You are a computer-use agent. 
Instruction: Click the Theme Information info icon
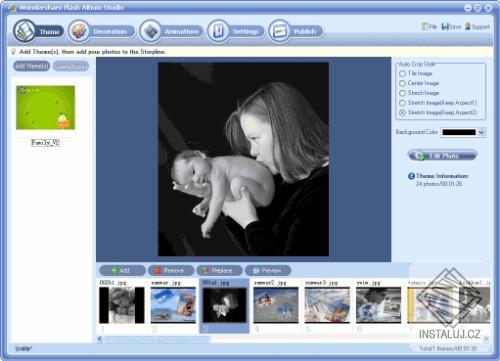pos(411,176)
